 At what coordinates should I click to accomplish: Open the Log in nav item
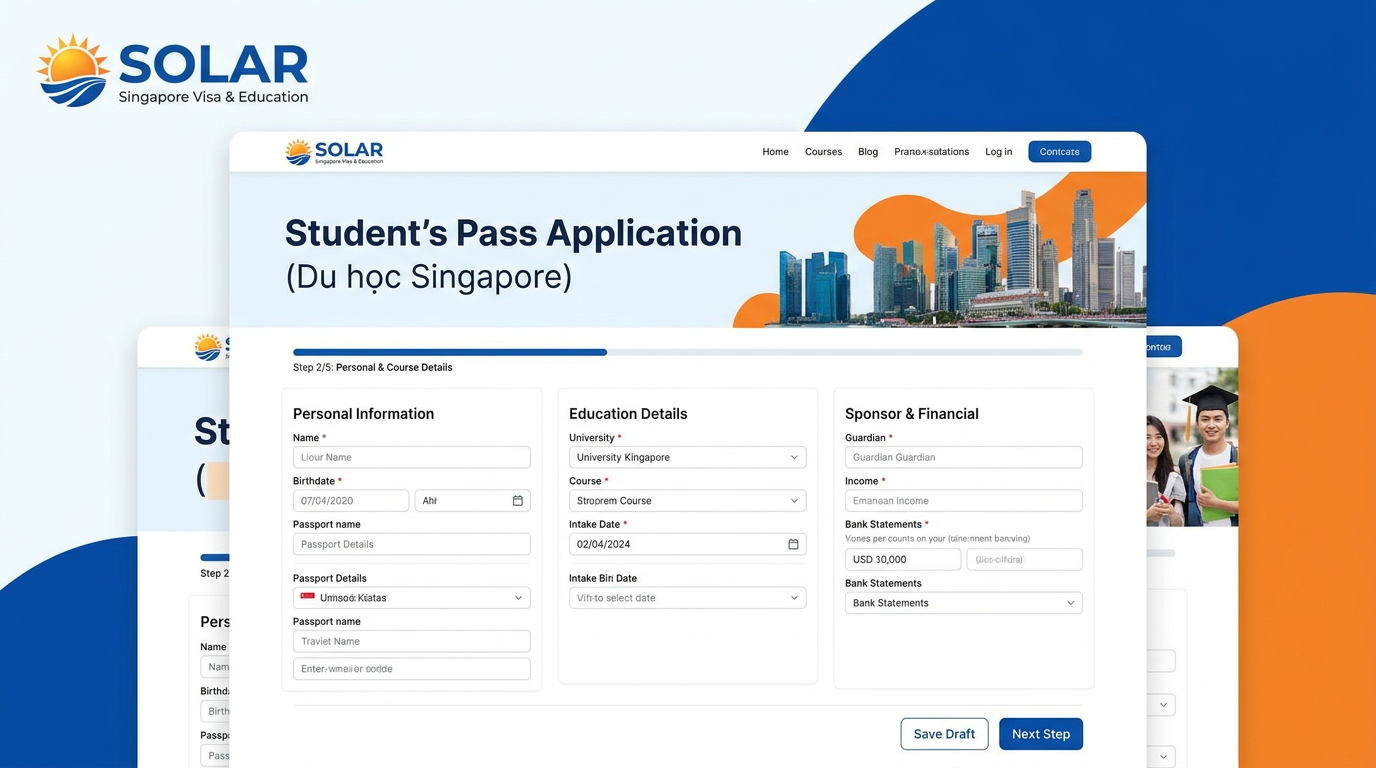pyautogui.click(x=998, y=152)
